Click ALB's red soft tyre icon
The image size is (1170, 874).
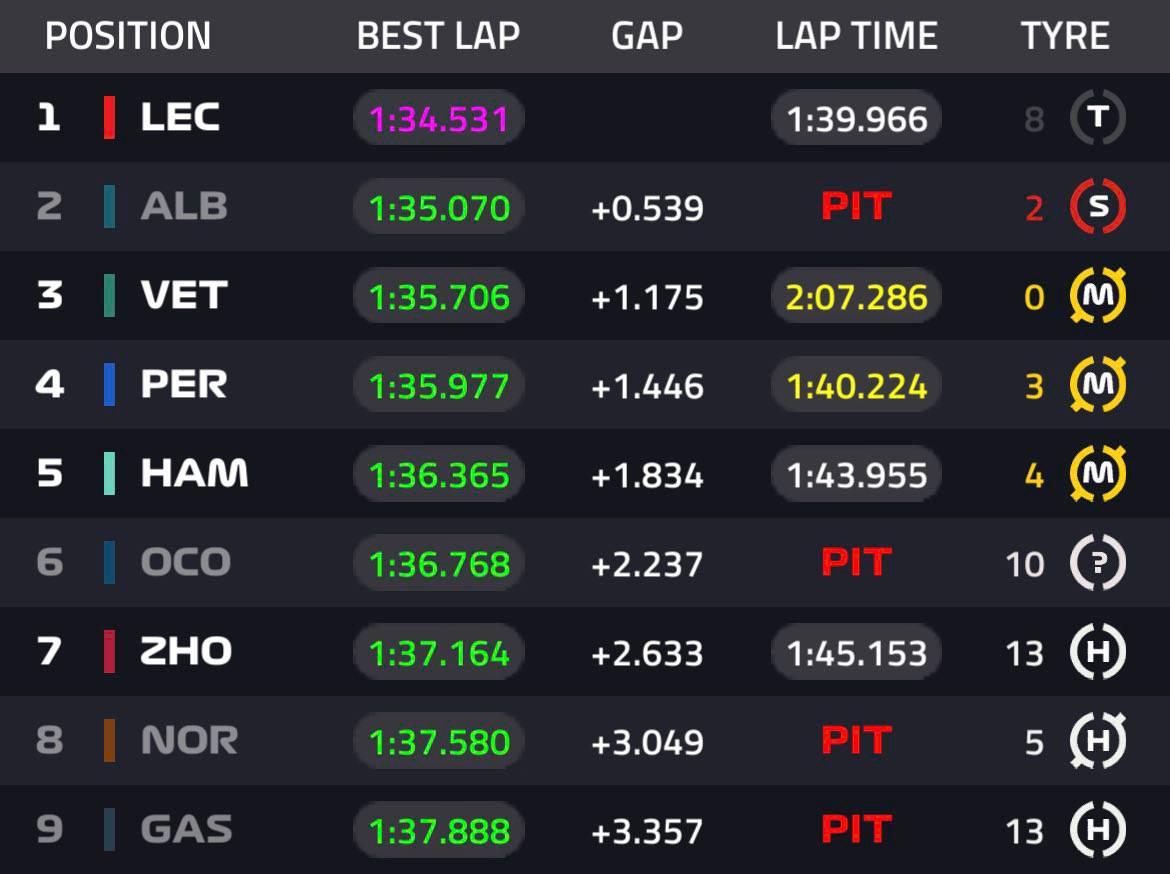coord(1098,207)
